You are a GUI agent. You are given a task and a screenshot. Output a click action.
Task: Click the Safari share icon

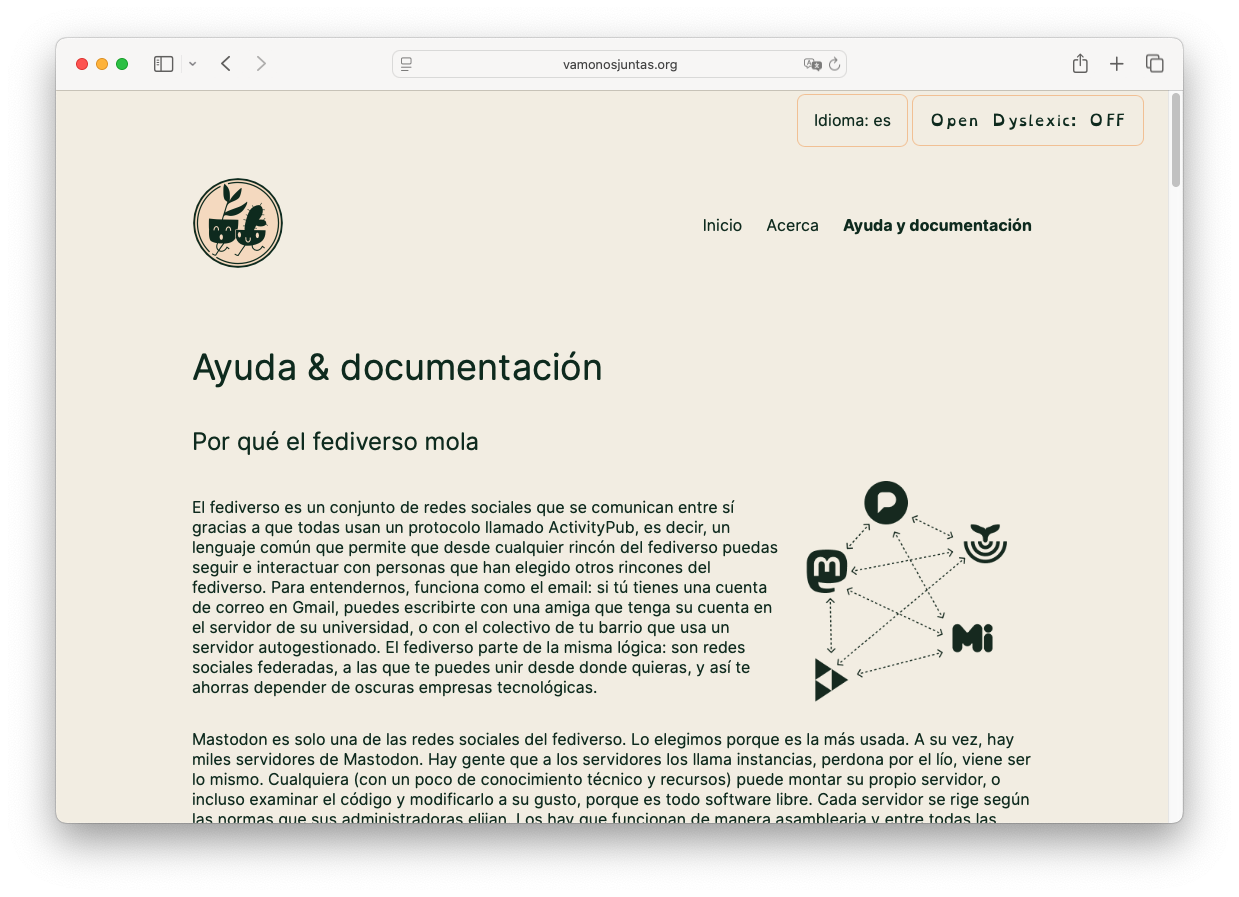point(1080,64)
